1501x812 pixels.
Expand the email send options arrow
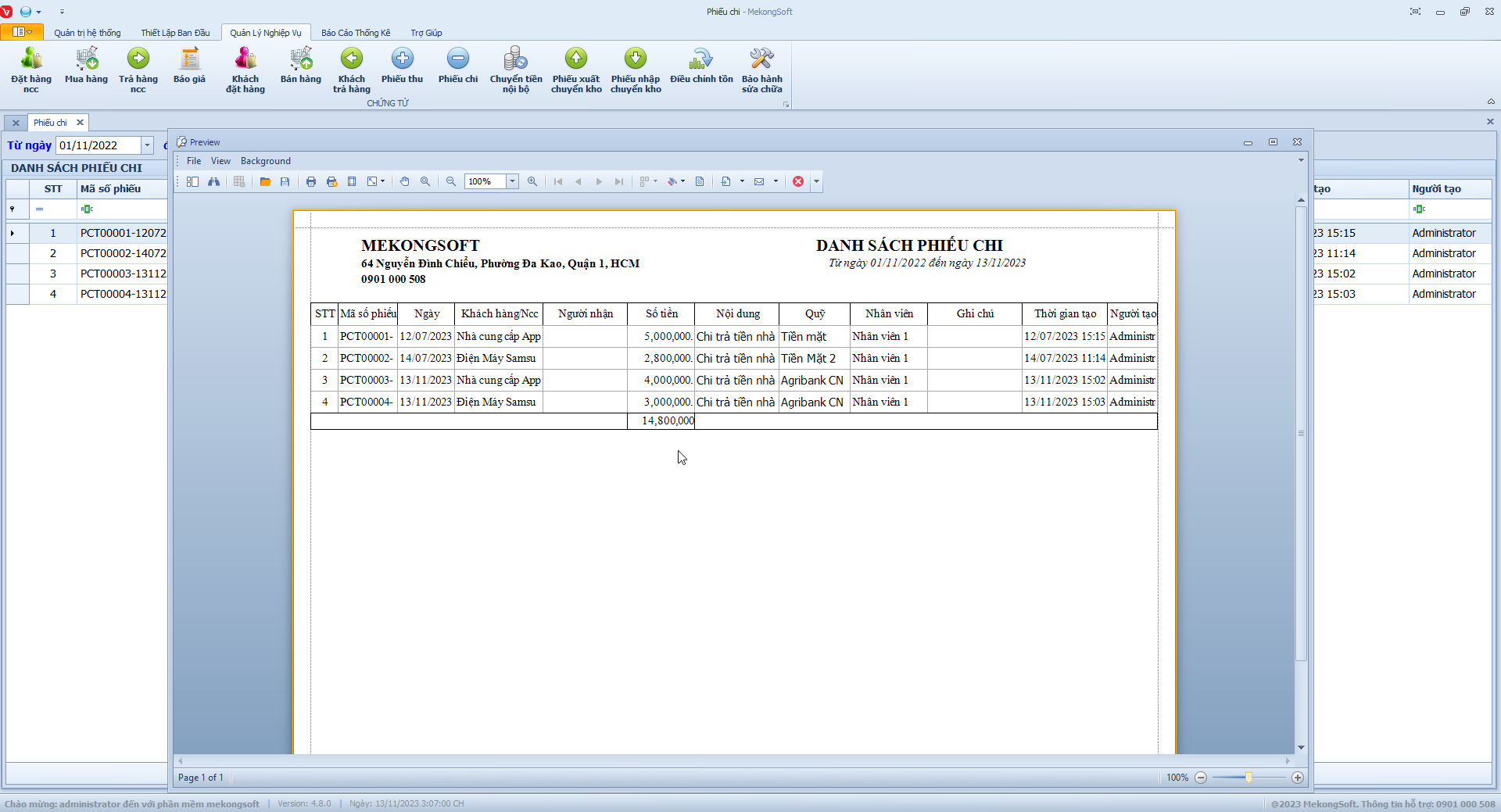[776, 181]
